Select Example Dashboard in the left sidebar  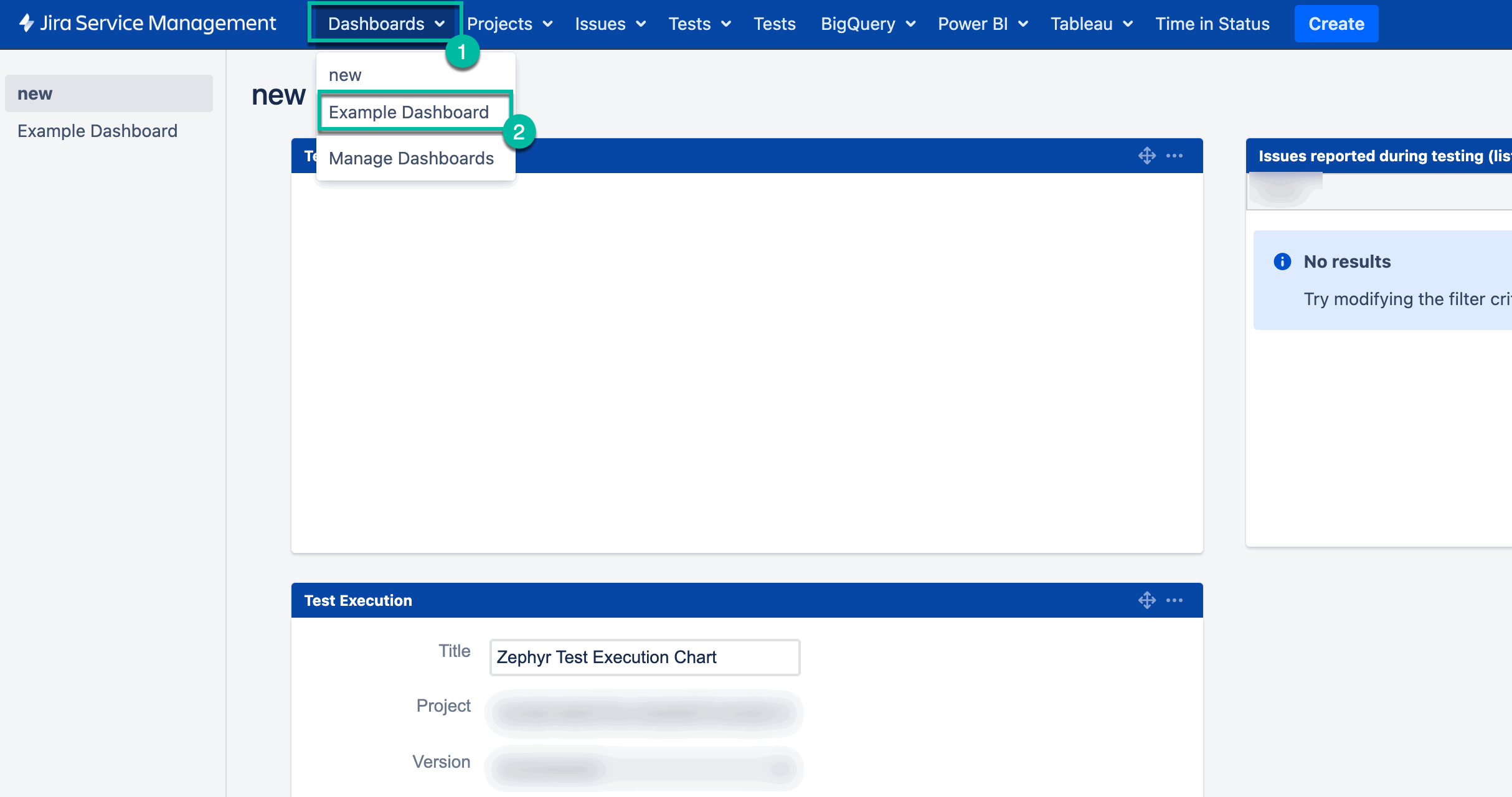(x=97, y=131)
